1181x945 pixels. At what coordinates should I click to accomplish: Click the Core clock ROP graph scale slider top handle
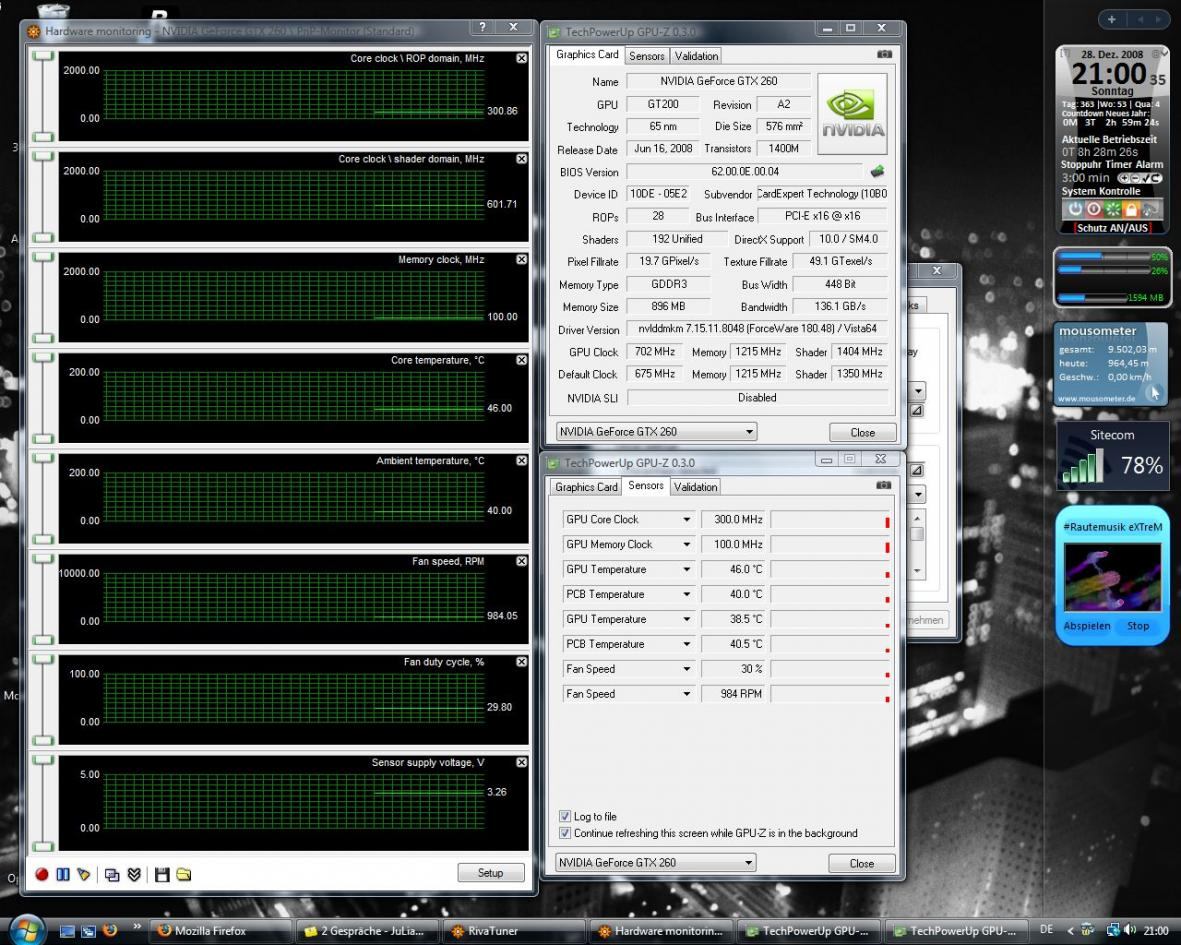point(44,56)
